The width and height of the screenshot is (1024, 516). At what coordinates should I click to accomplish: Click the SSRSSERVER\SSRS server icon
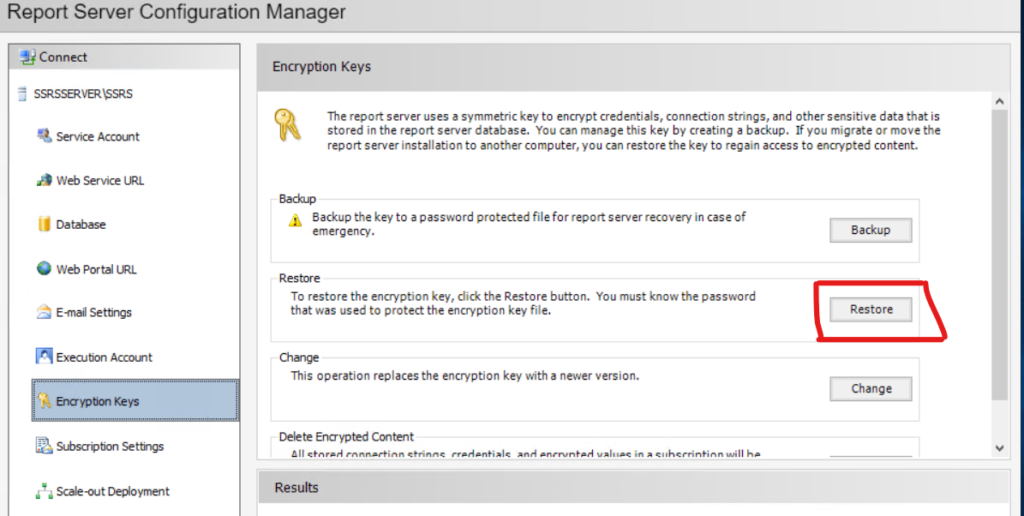[x=23, y=93]
